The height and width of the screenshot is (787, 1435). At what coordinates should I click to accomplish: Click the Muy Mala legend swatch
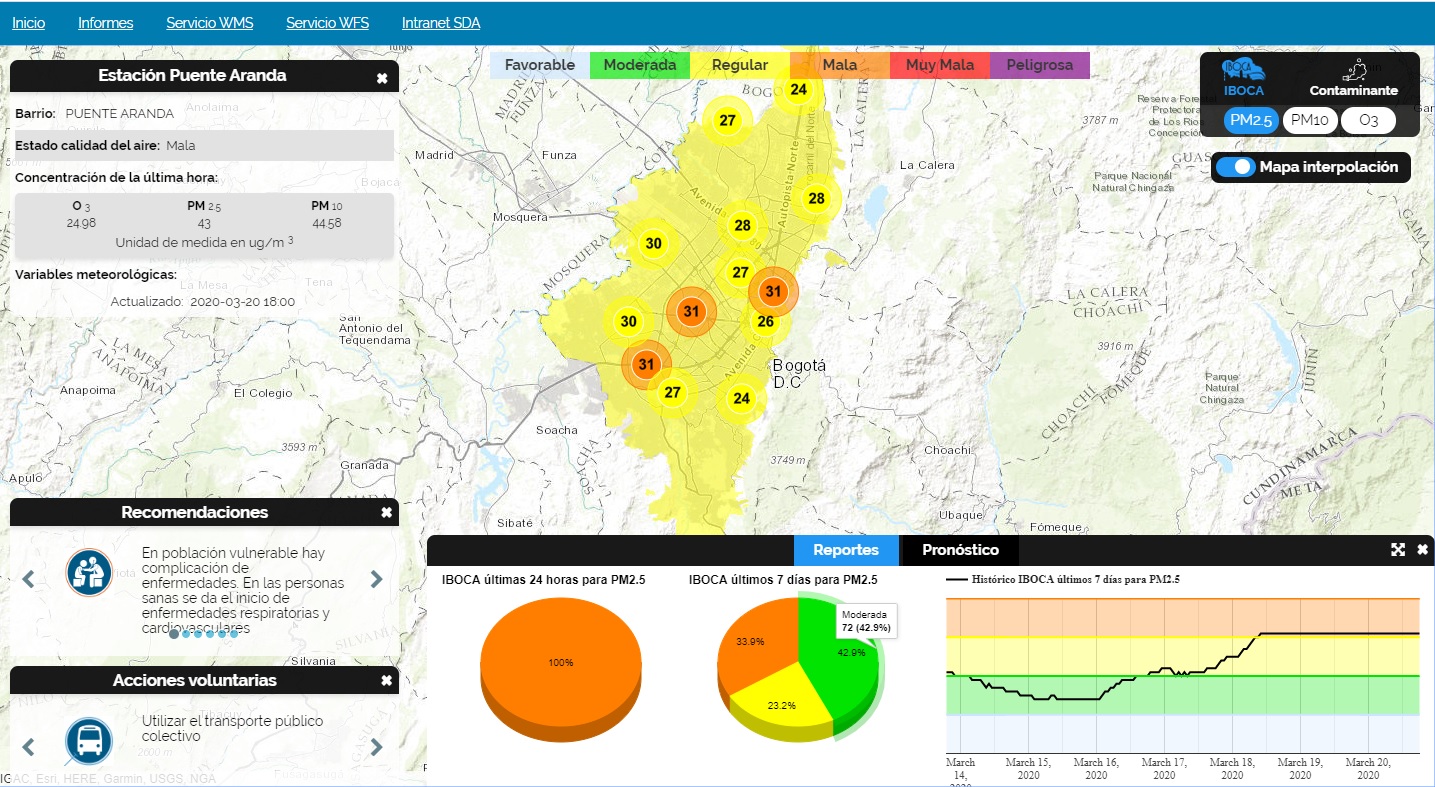point(940,65)
